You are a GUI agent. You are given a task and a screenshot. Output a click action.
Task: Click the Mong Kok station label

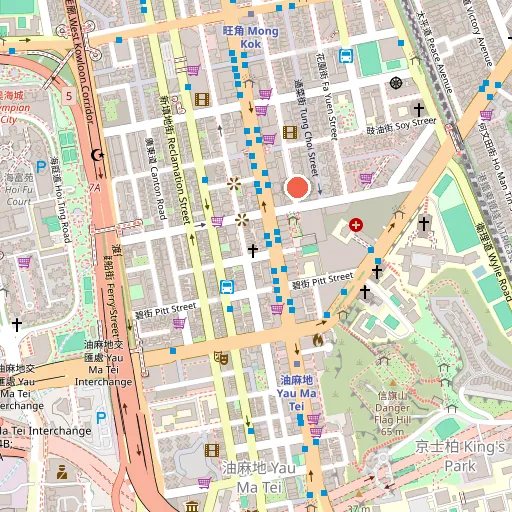(x=251, y=37)
